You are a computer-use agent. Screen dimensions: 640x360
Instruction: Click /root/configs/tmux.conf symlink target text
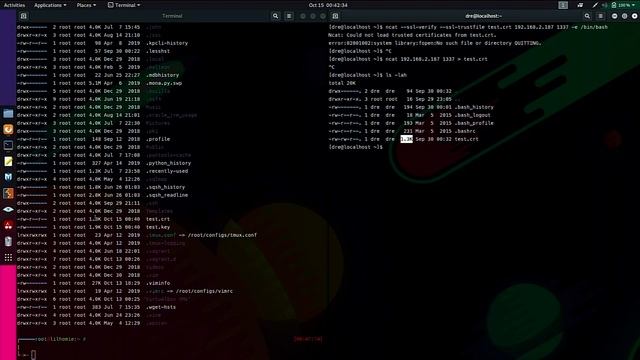(222, 235)
